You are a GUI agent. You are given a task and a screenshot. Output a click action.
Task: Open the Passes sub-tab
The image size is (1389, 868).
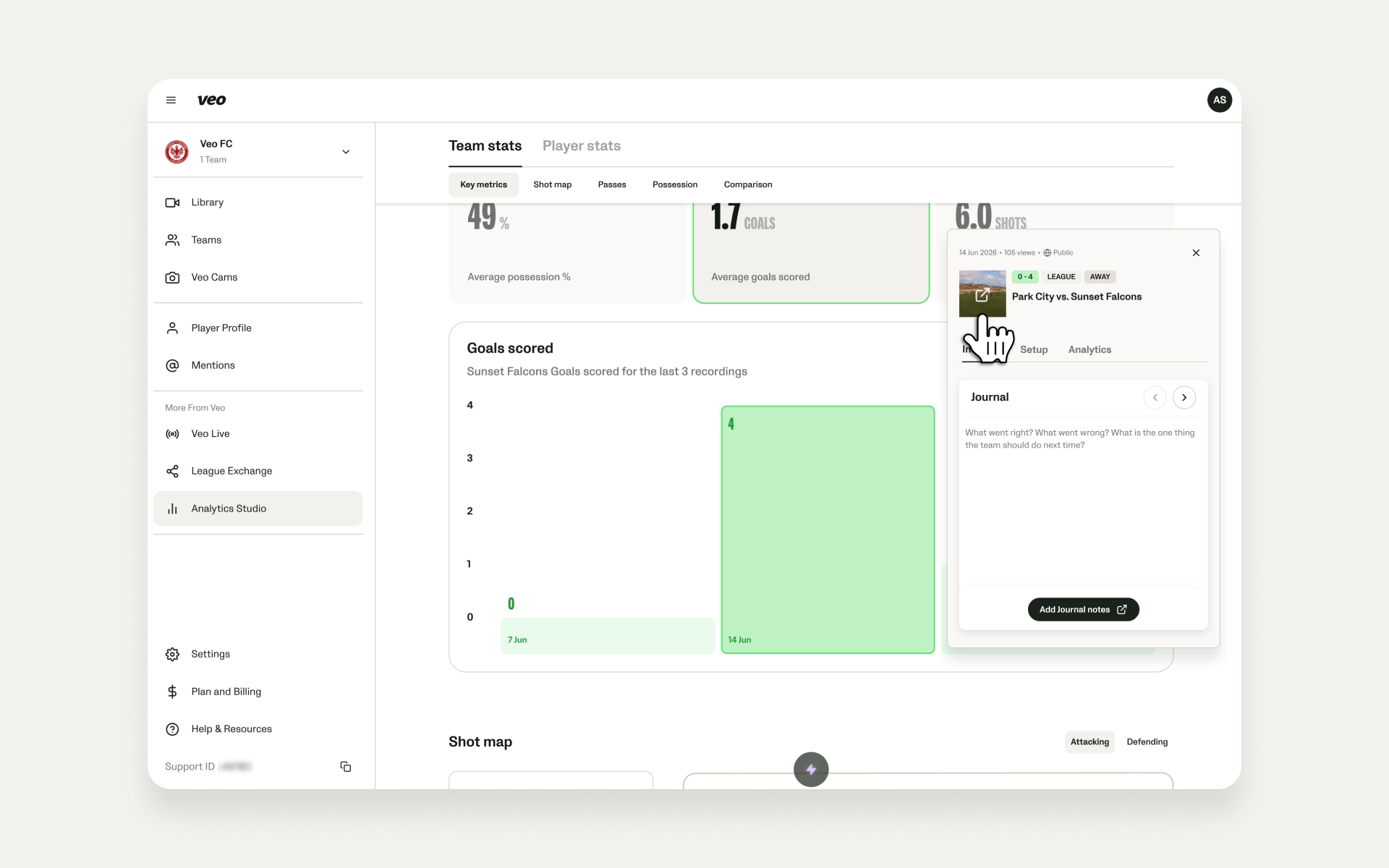(612, 185)
